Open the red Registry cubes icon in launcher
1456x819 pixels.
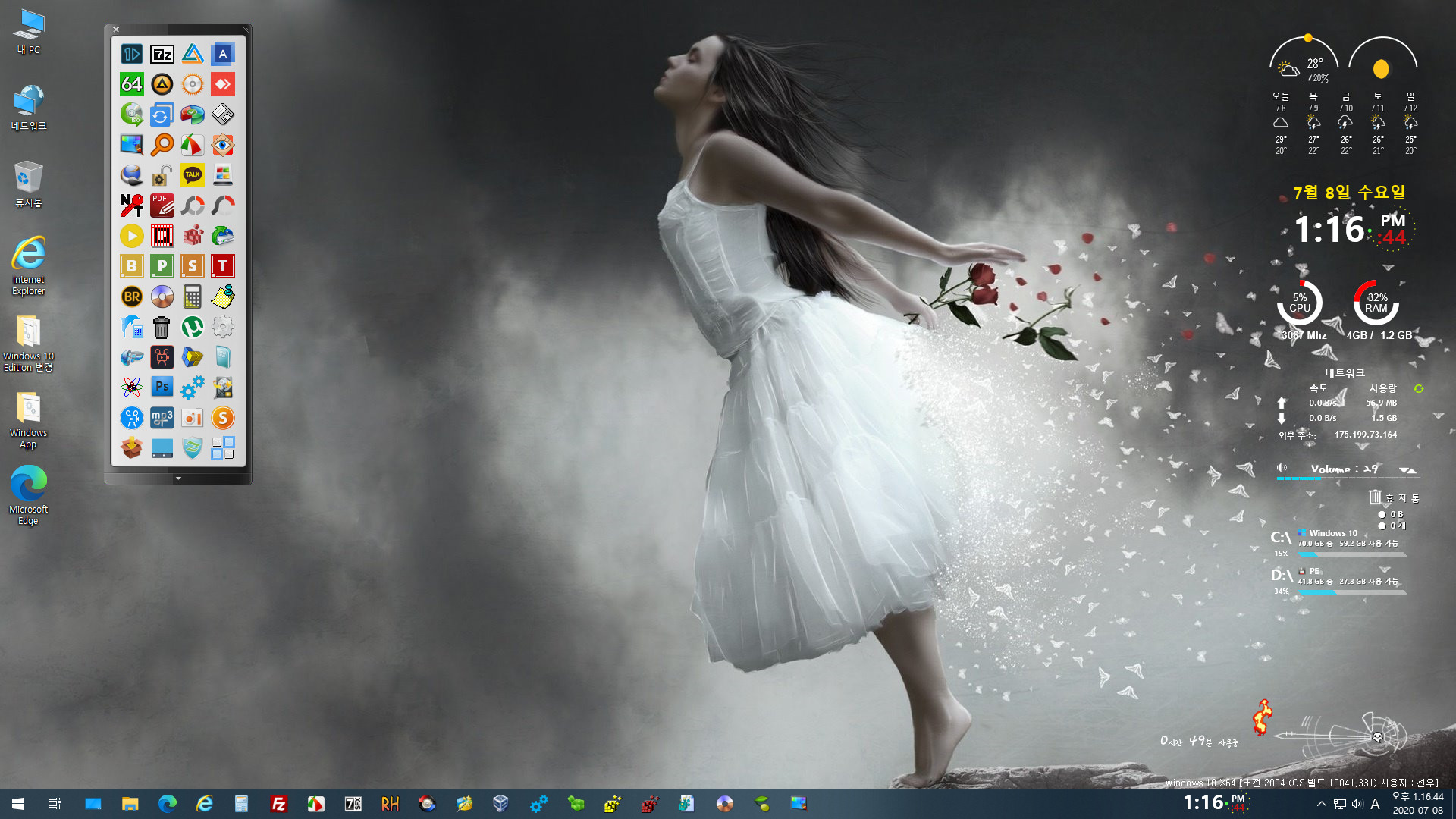pos(192,236)
